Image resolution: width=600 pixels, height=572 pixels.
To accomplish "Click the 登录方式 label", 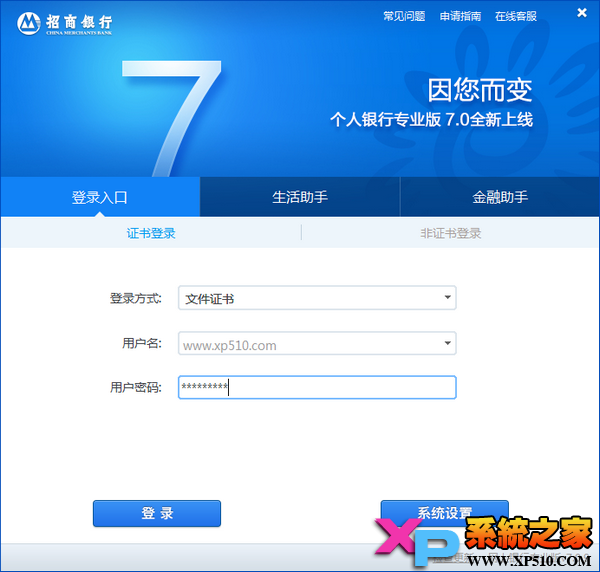I will pos(135,298).
